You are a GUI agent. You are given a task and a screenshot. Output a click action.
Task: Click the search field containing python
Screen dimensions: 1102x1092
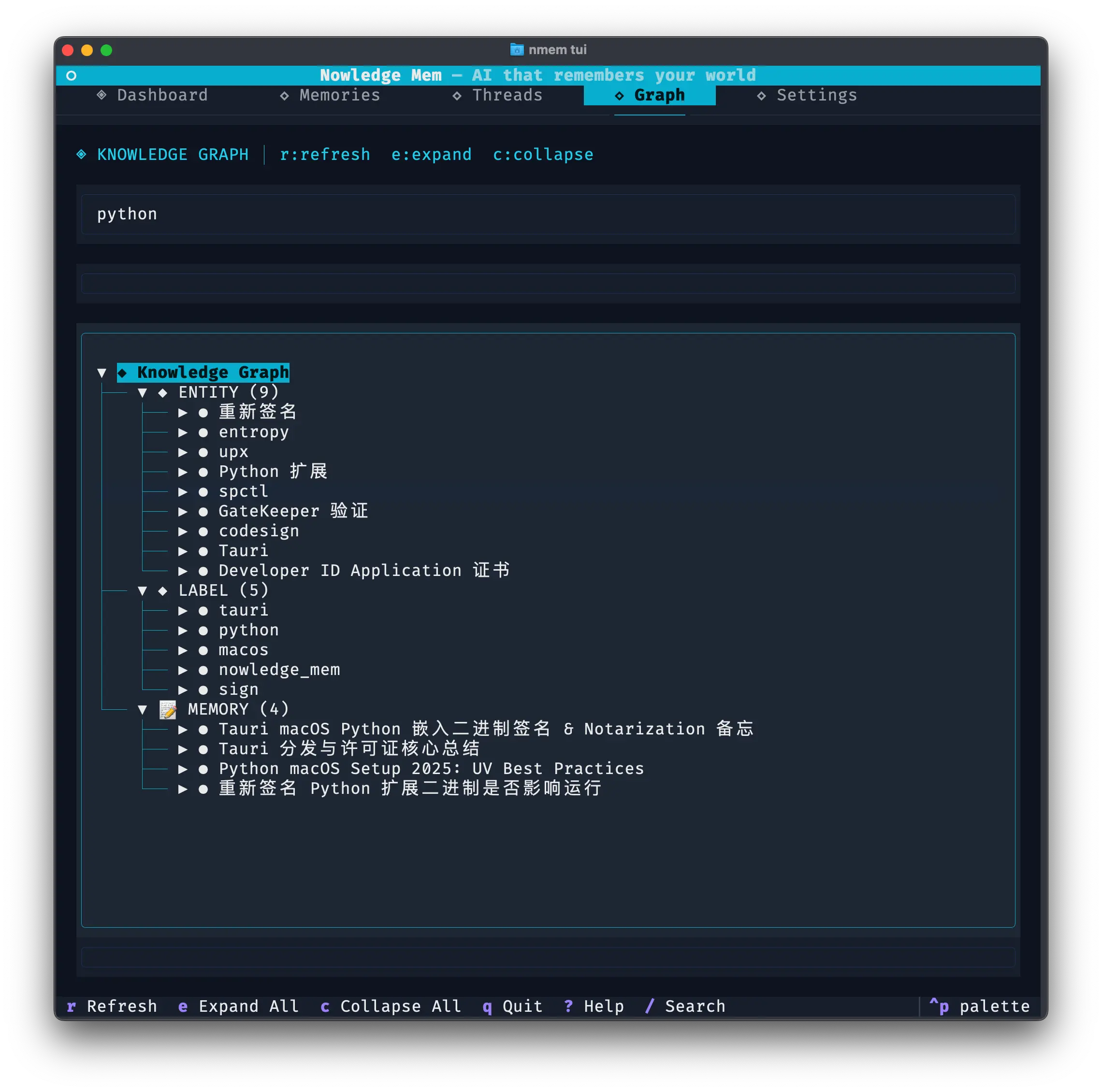(x=548, y=215)
